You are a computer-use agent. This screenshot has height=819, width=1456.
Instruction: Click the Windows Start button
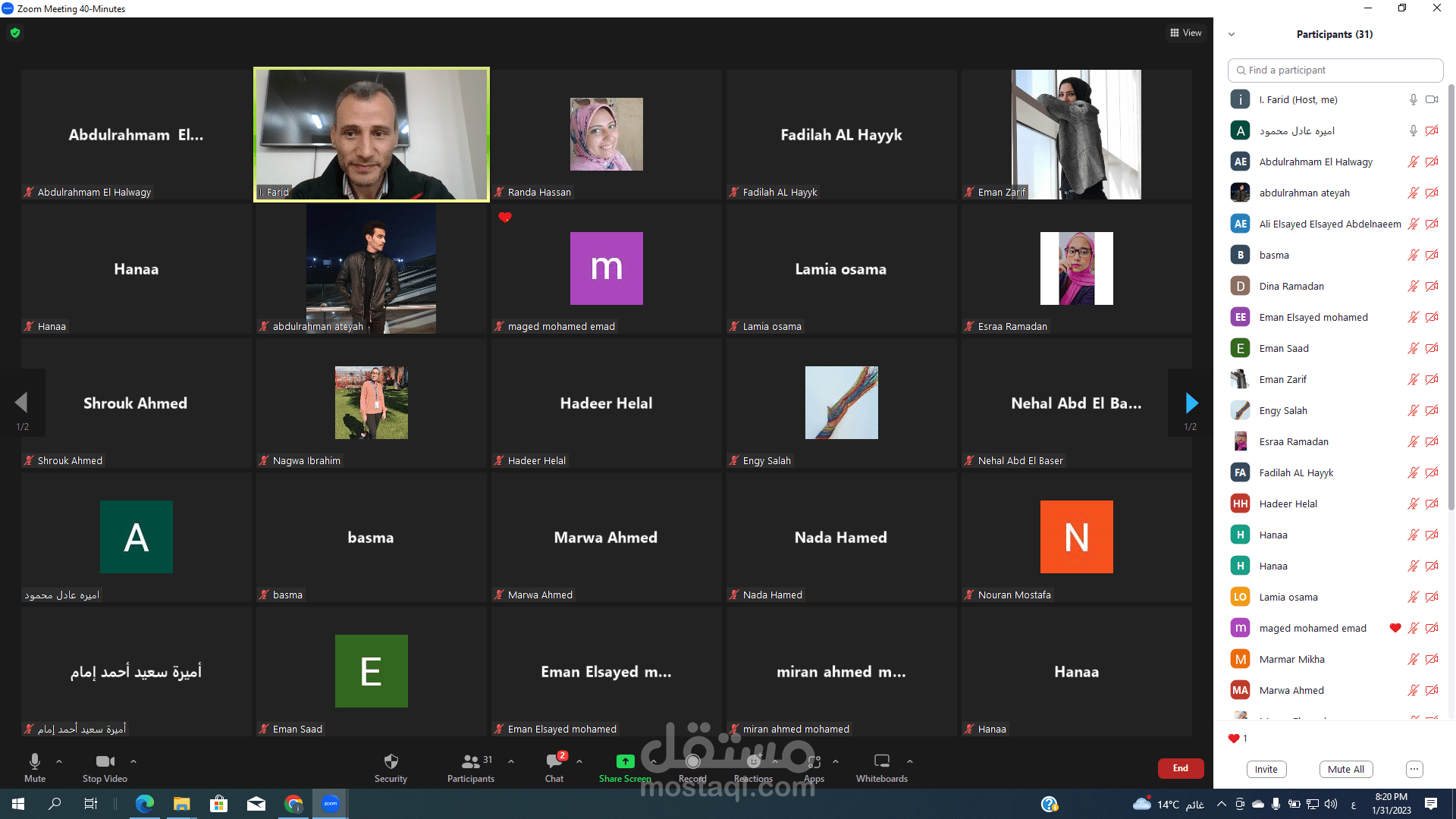pyautogui.click(x=18, y=804)
